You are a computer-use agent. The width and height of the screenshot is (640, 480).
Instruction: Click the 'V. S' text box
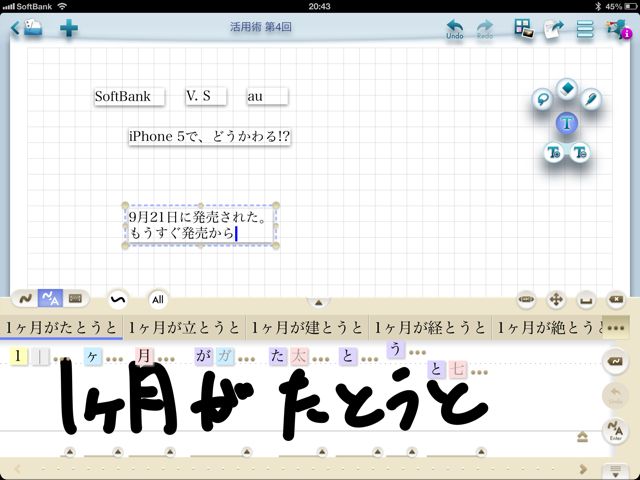(x=206, y=96)
